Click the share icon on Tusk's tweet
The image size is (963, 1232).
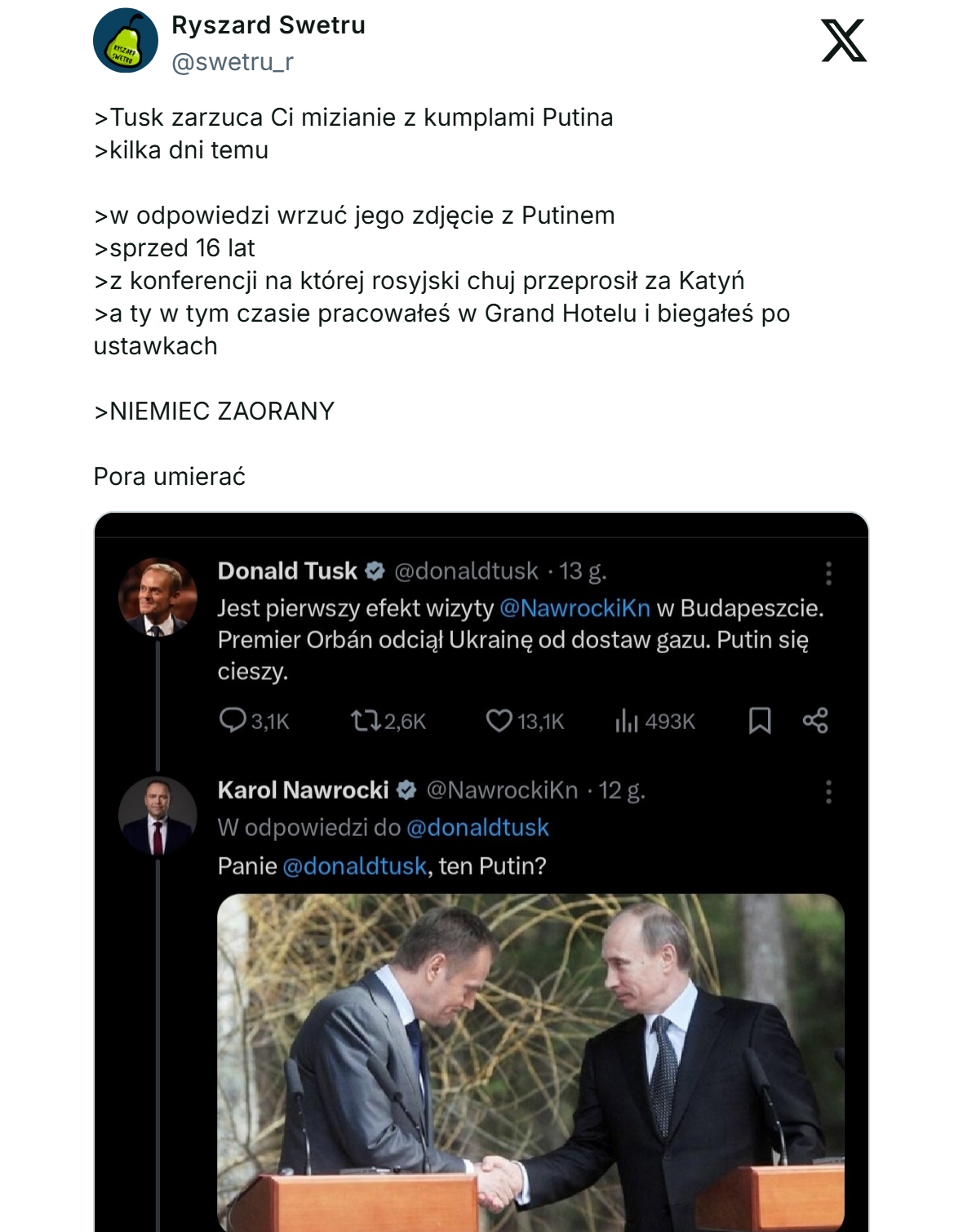(x=815, y=720)
